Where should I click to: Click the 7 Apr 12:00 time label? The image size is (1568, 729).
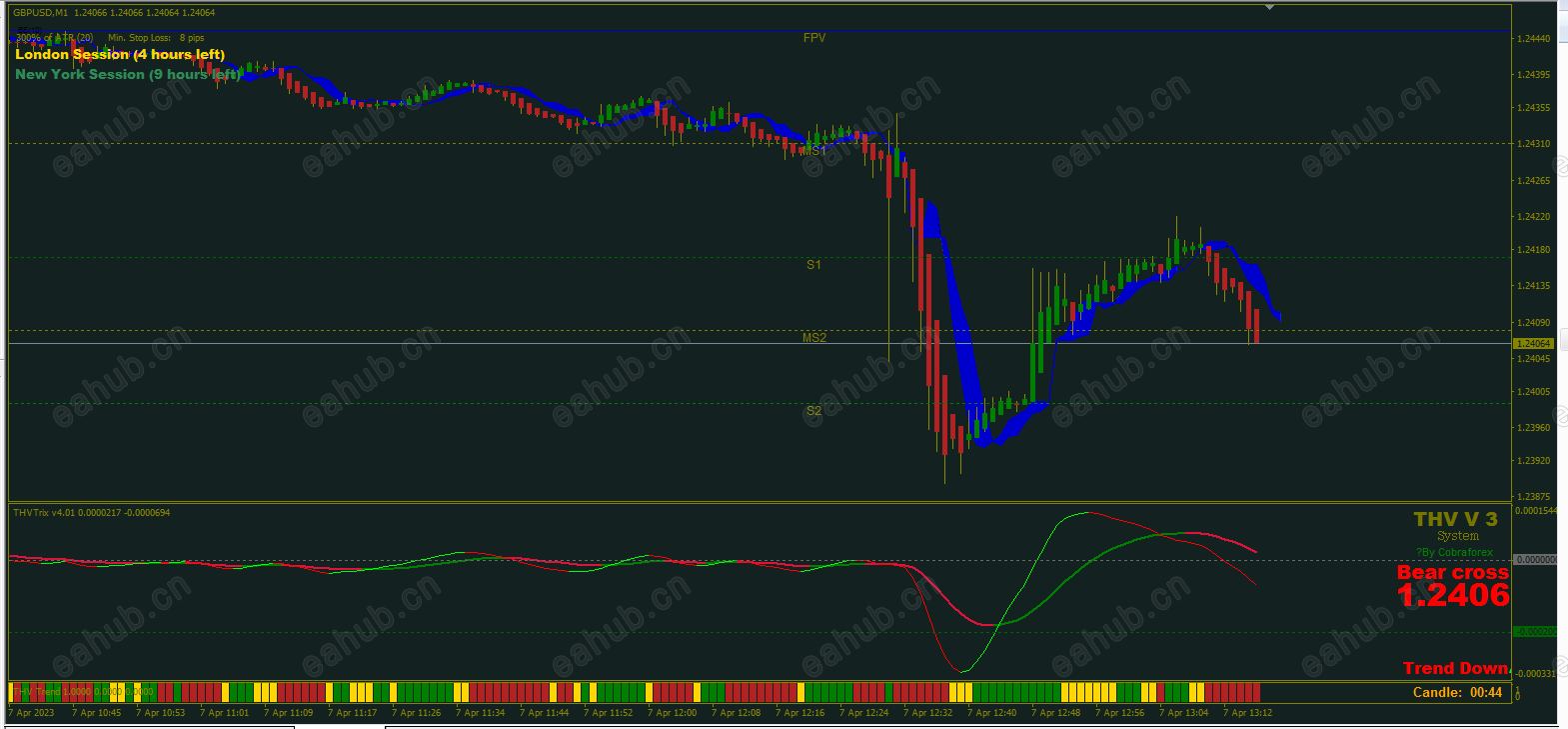[673, 713]
